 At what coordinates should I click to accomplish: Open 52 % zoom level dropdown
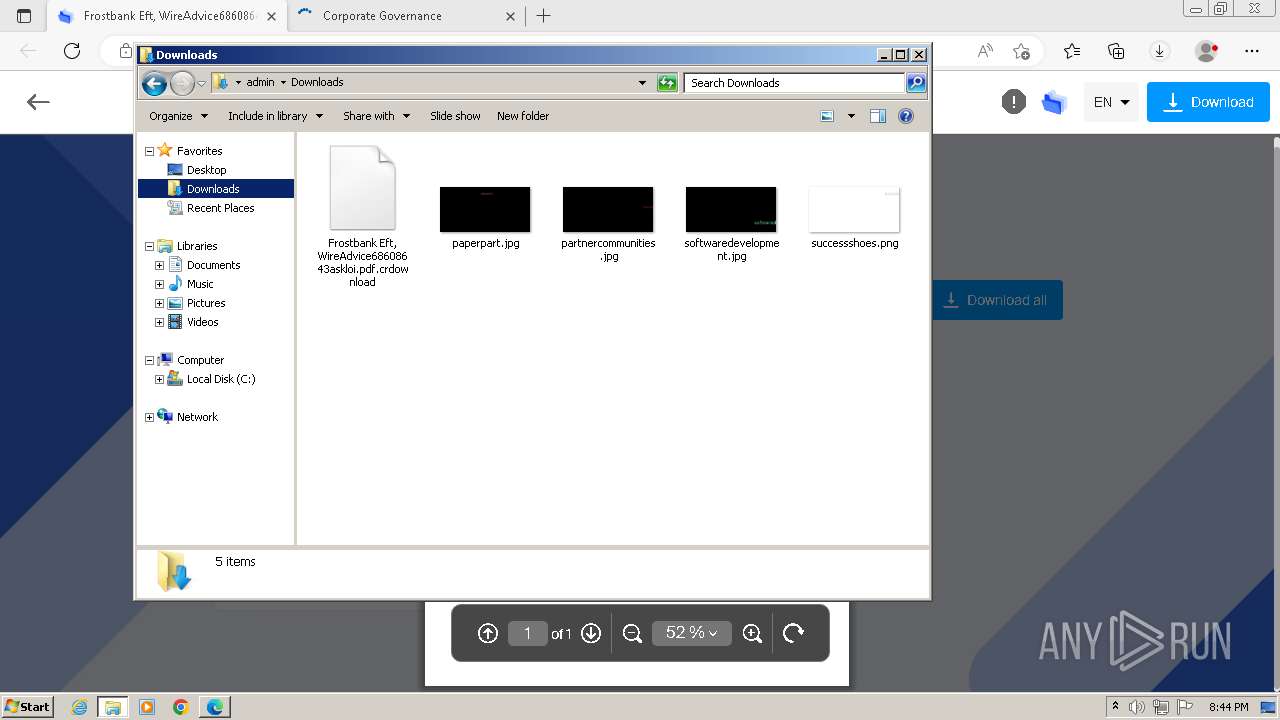692,633
